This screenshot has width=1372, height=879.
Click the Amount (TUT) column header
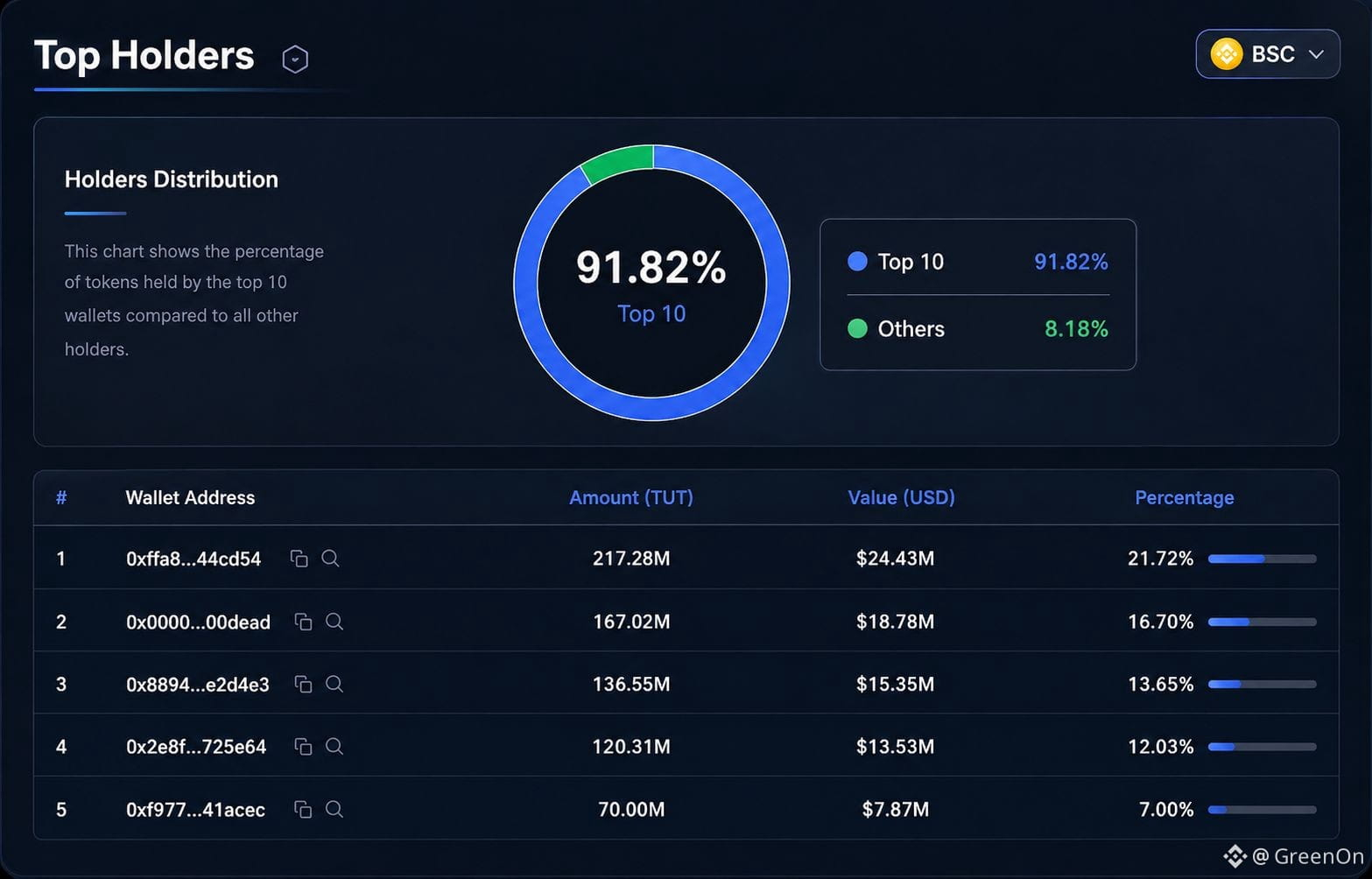(x=631, y=497)
